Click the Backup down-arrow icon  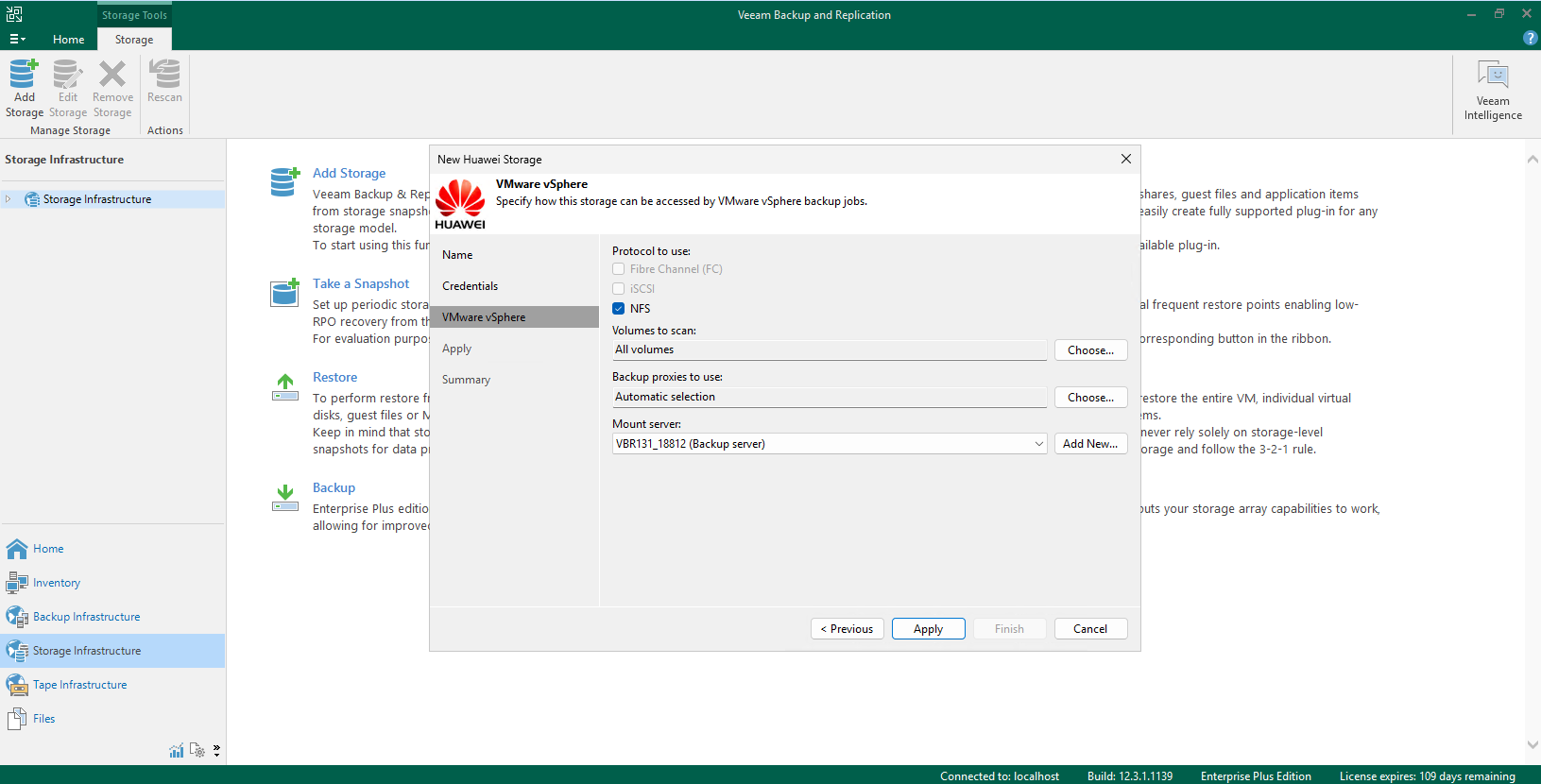[285, 498]
